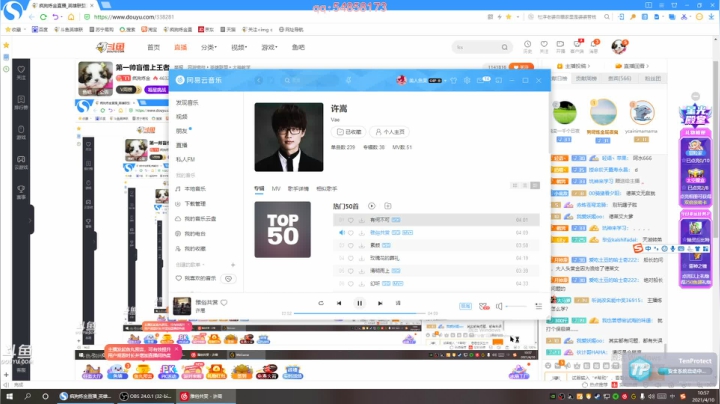Expand the user account dropdown arrow
The height and width of the screenshot is (404, 720).
[x=444, y=81]
